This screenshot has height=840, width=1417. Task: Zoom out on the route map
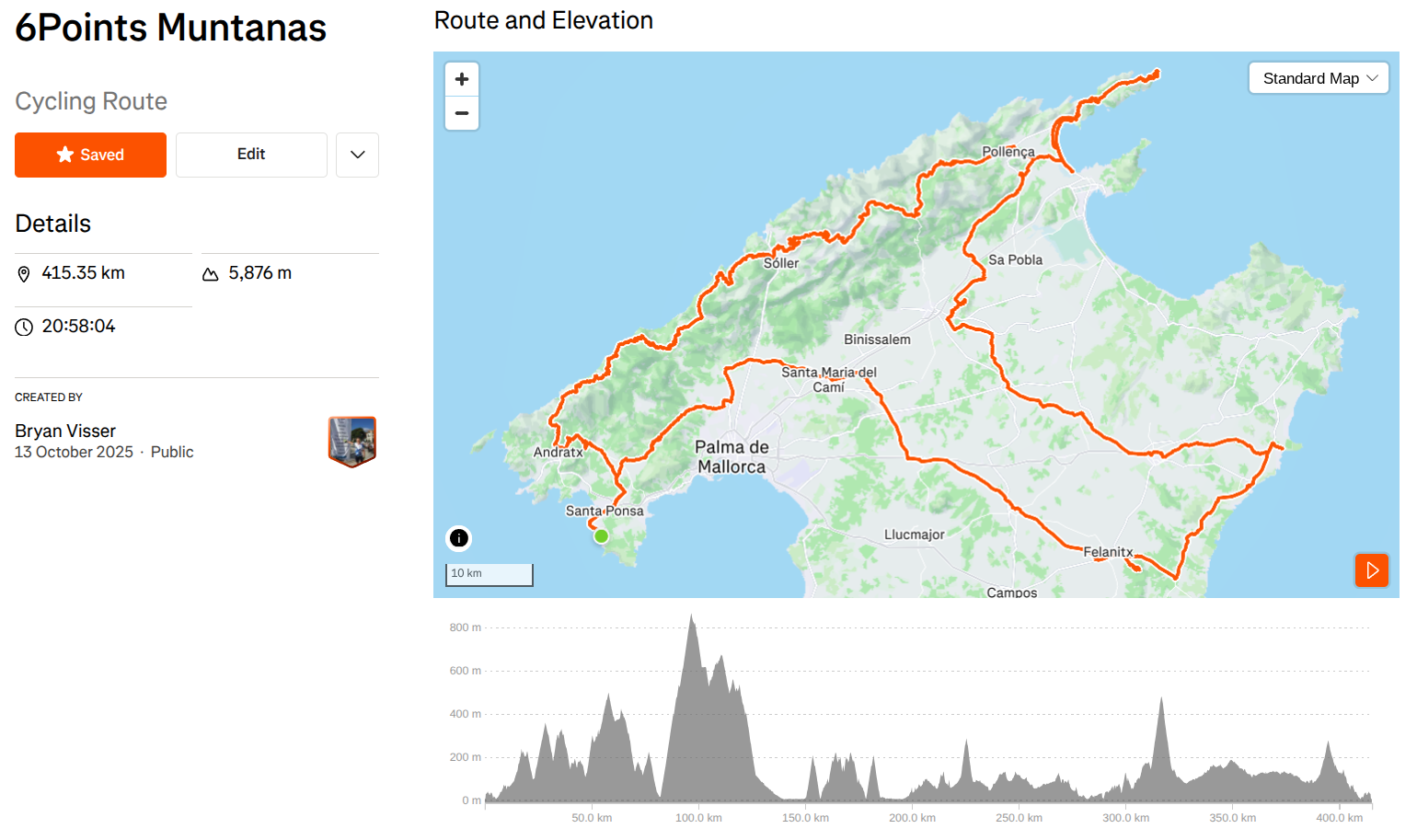[x=462, y=113]
